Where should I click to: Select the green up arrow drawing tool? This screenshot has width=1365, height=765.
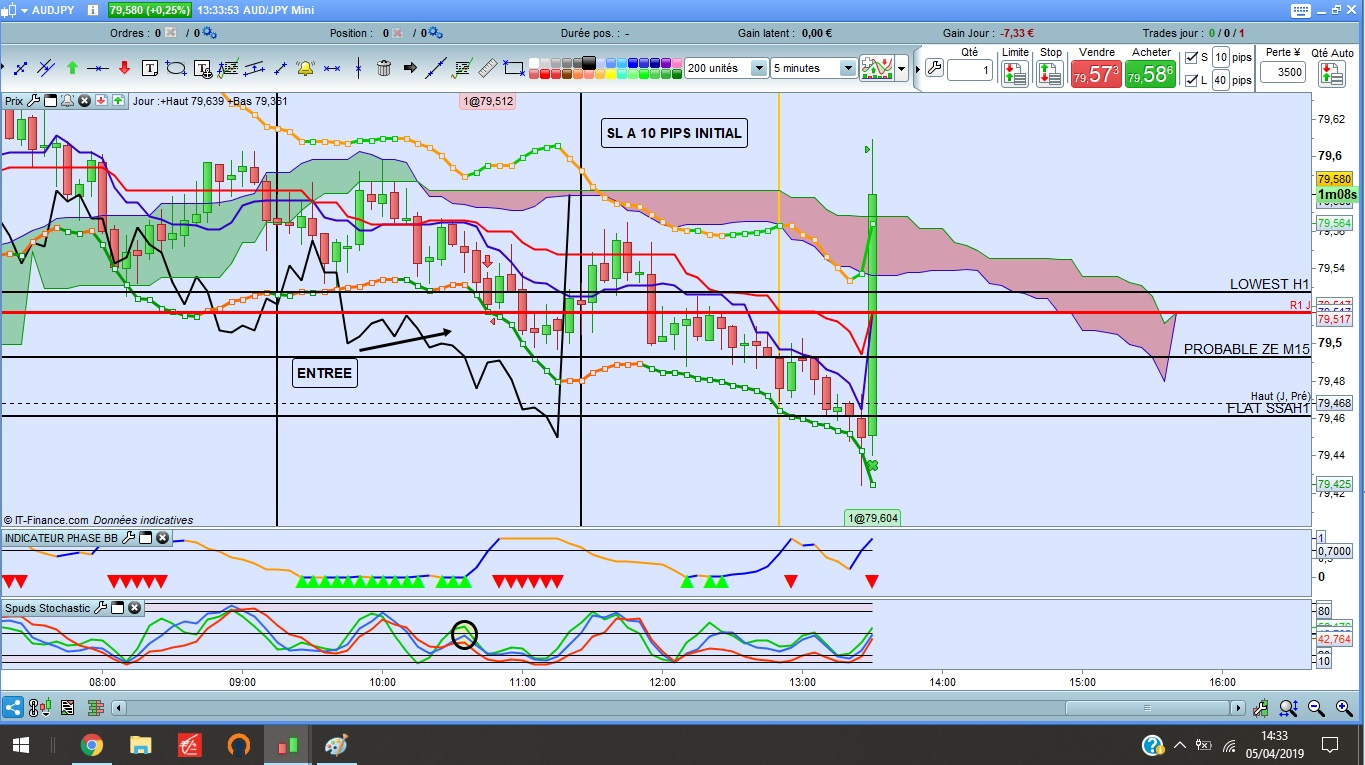pyautogui.click(x=72, y=68)
